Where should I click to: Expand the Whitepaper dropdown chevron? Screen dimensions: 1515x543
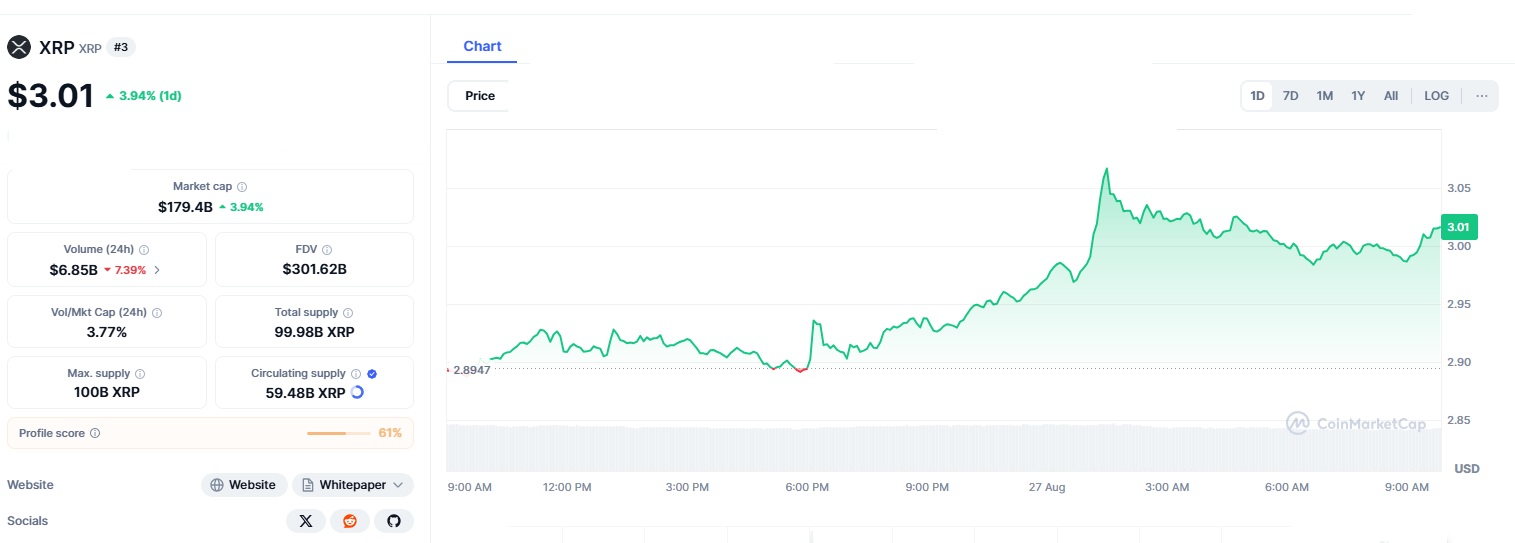[x=398, y=485]
